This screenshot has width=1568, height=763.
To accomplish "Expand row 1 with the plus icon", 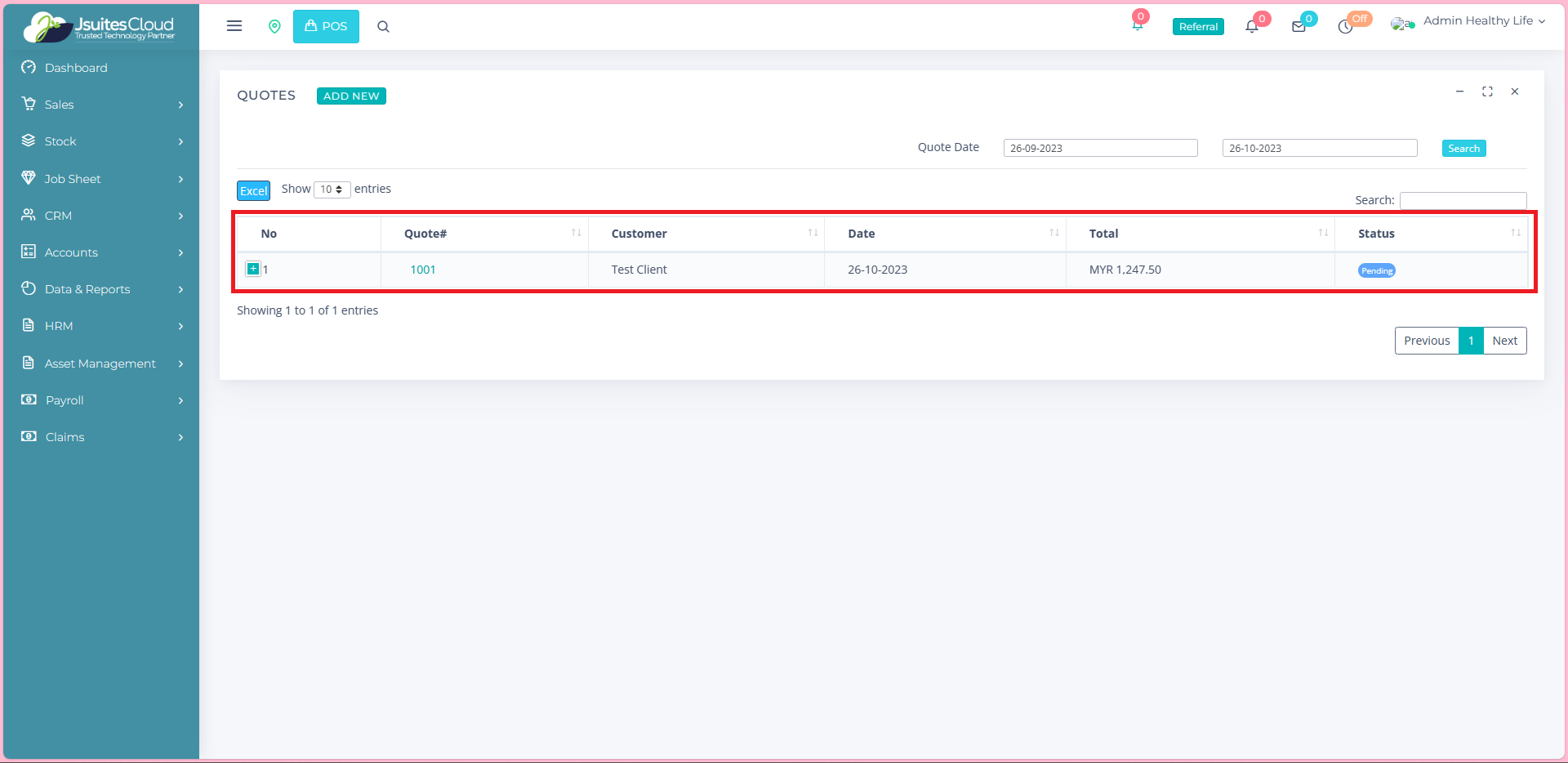I will pos(253,269).
